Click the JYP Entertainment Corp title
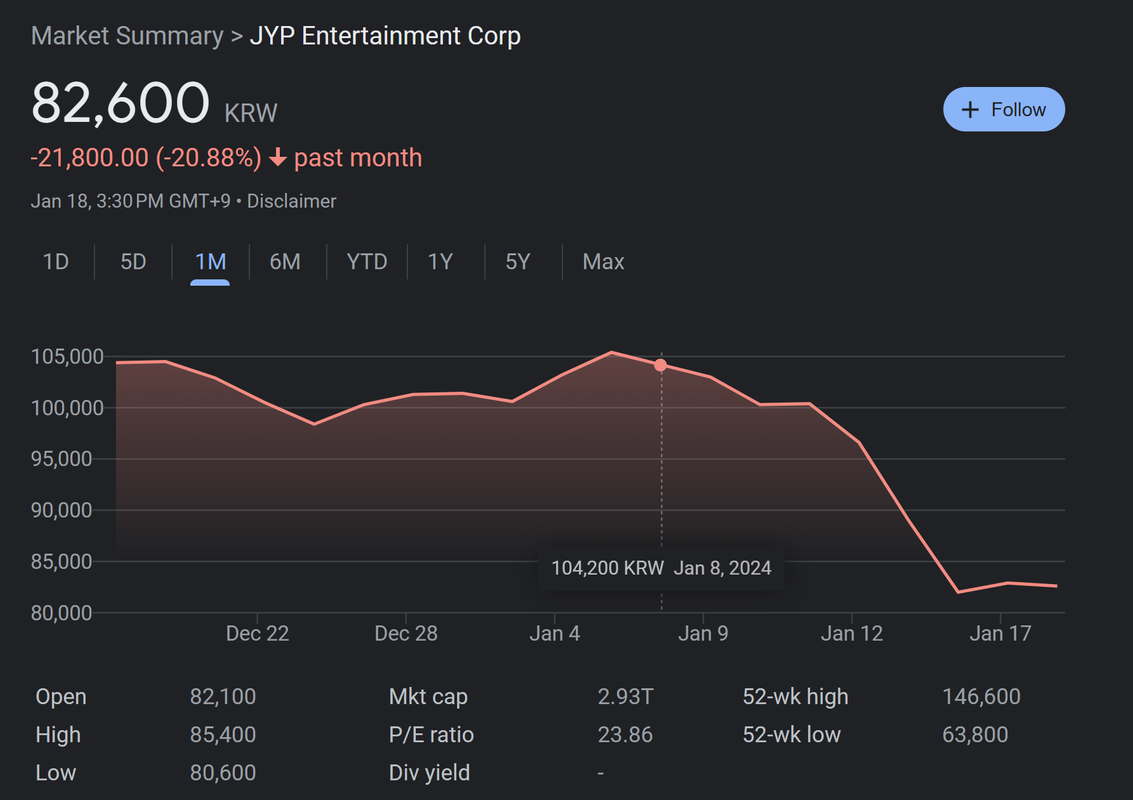The width and height of the screenshot is (1133, 800). tap(385, 35)
